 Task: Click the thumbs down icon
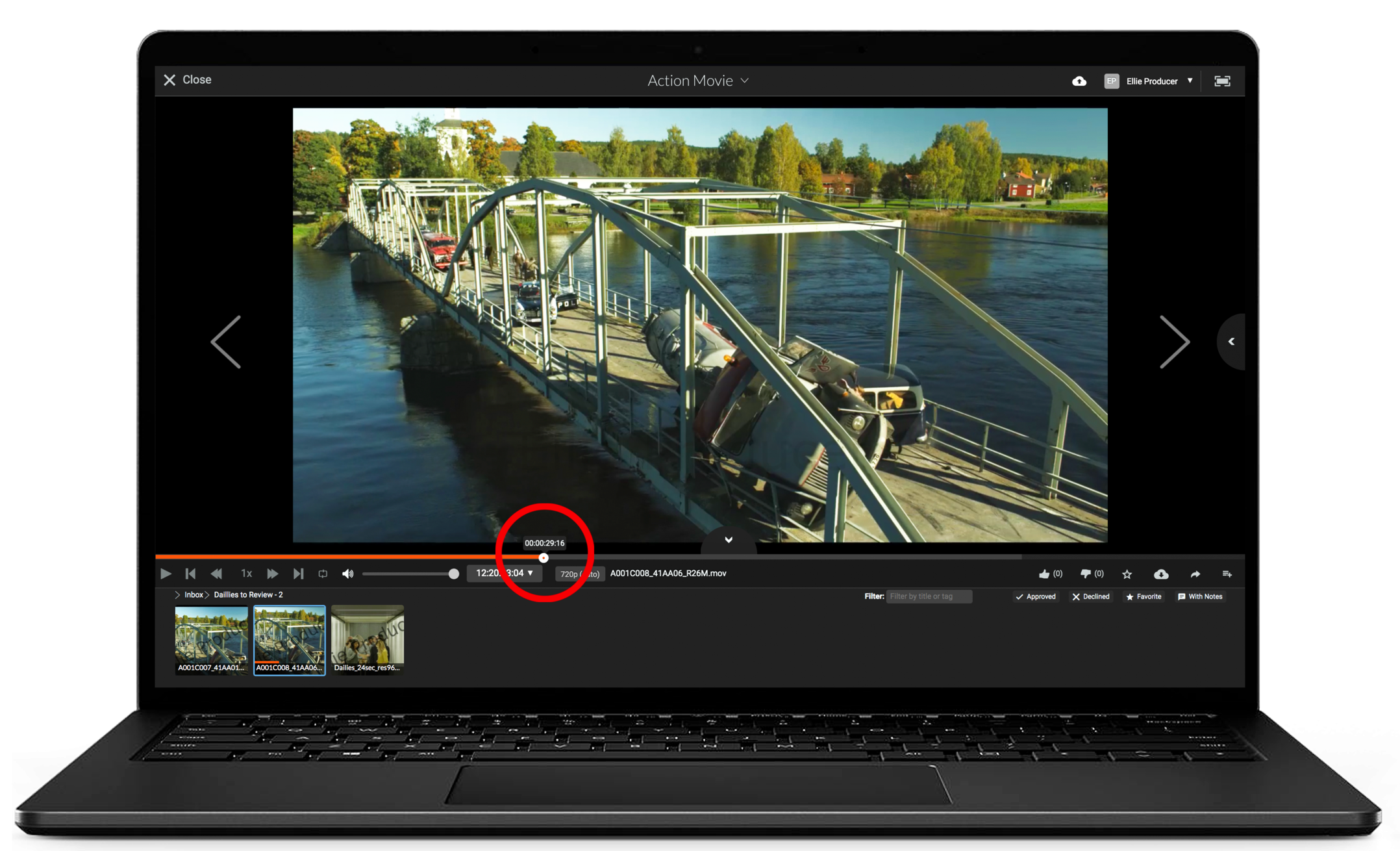[1085, 574]
